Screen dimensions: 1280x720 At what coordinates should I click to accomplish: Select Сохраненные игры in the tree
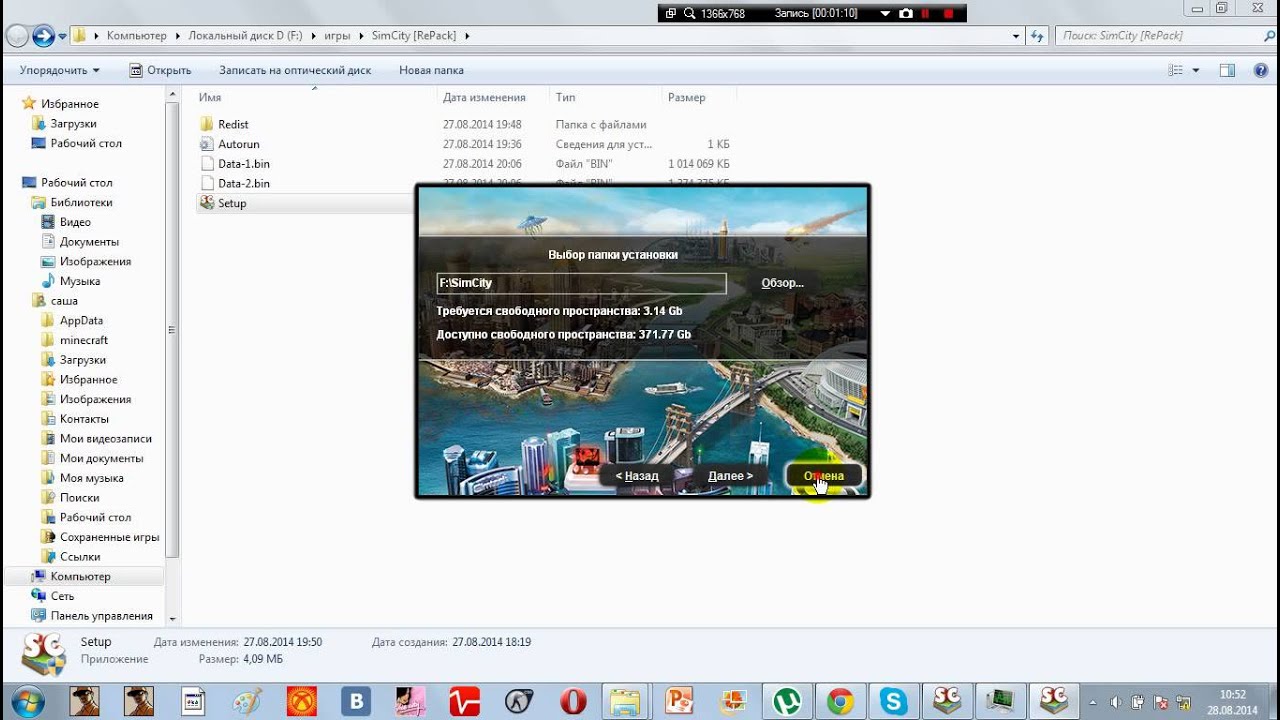(109, 537)
